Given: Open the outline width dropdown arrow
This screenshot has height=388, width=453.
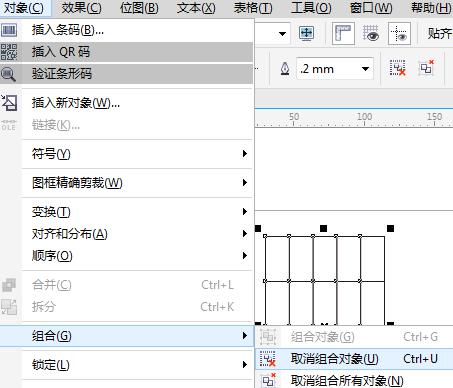Looking at the screenshot, I should [365, 69].
